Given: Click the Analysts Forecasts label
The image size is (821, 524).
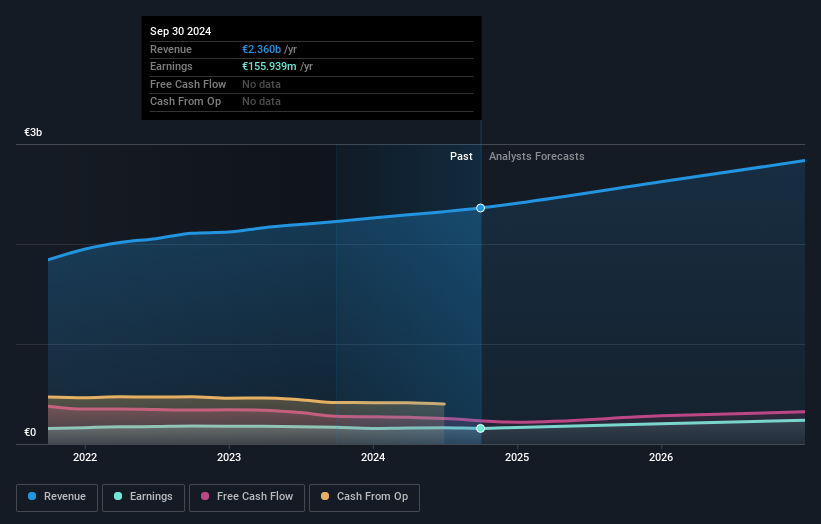Looking at the screenshot, I should tap(537, 157).
